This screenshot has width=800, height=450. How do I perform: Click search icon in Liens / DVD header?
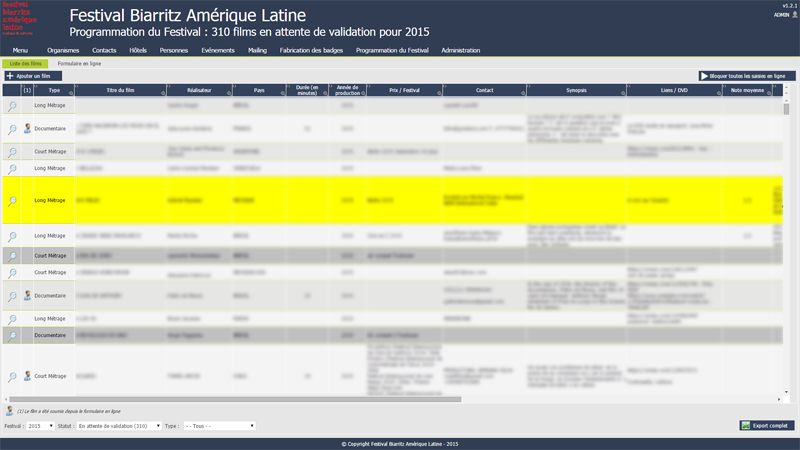719,93
